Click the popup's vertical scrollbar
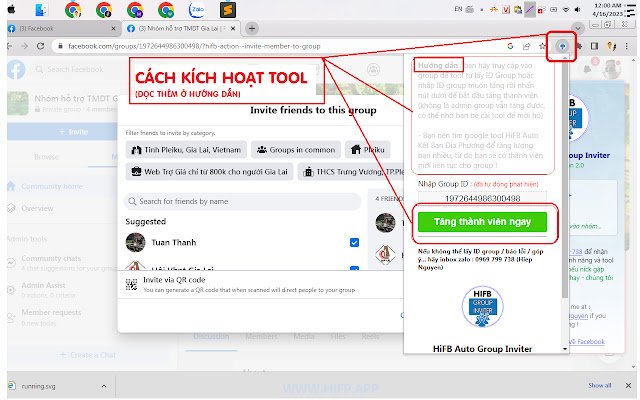640x400 pixels. 565,180
